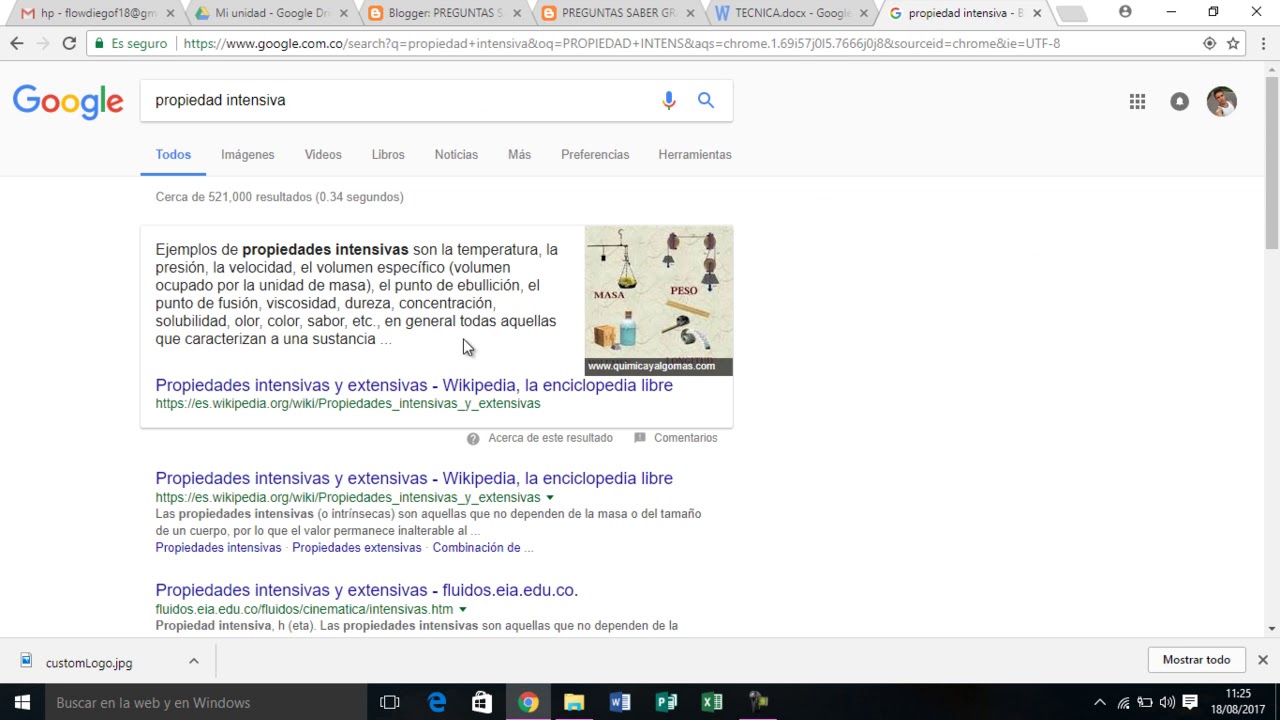Screen dimensions: 1280x720
Task: Open the Google apps grid
Action: click(1137, 101)
